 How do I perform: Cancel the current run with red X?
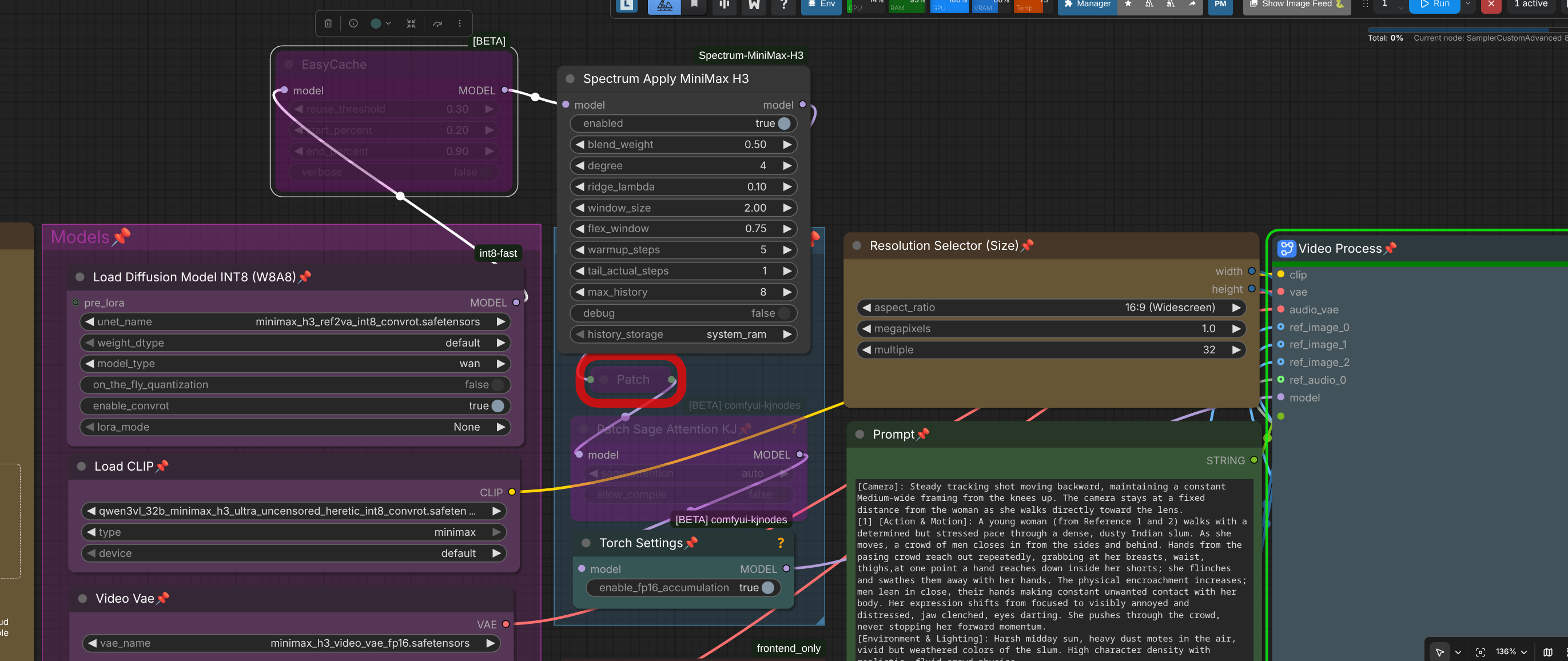1491,5
